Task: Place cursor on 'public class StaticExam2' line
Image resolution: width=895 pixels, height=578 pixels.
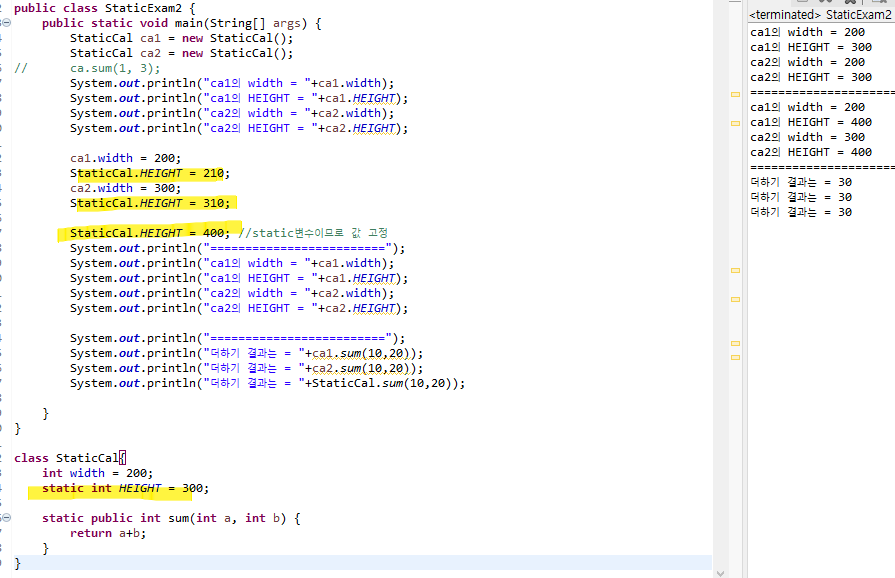Action: [x=104, y=8]
